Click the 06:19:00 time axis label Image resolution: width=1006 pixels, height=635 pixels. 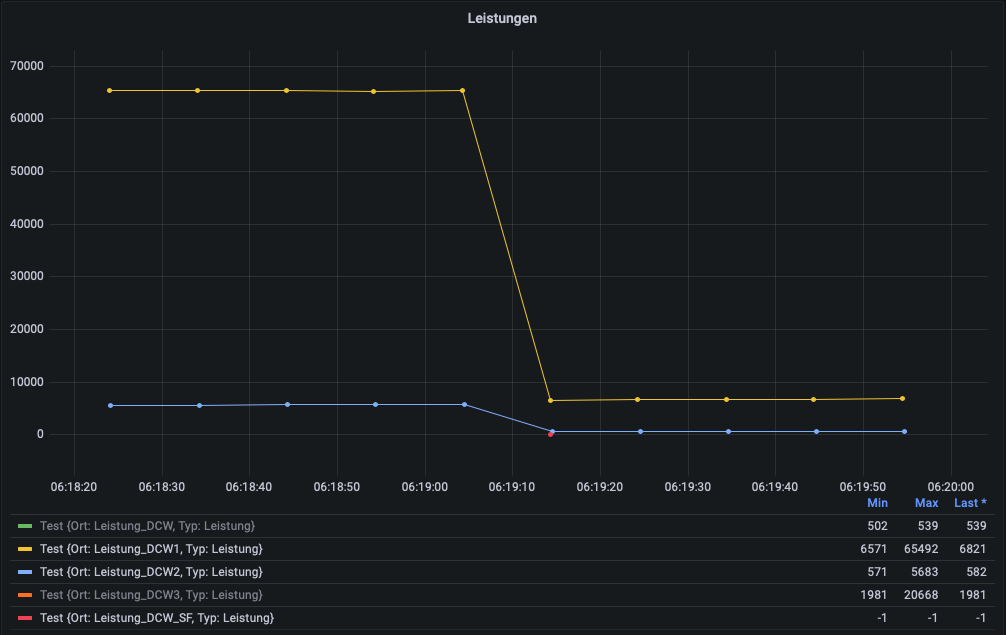point(425,487)
